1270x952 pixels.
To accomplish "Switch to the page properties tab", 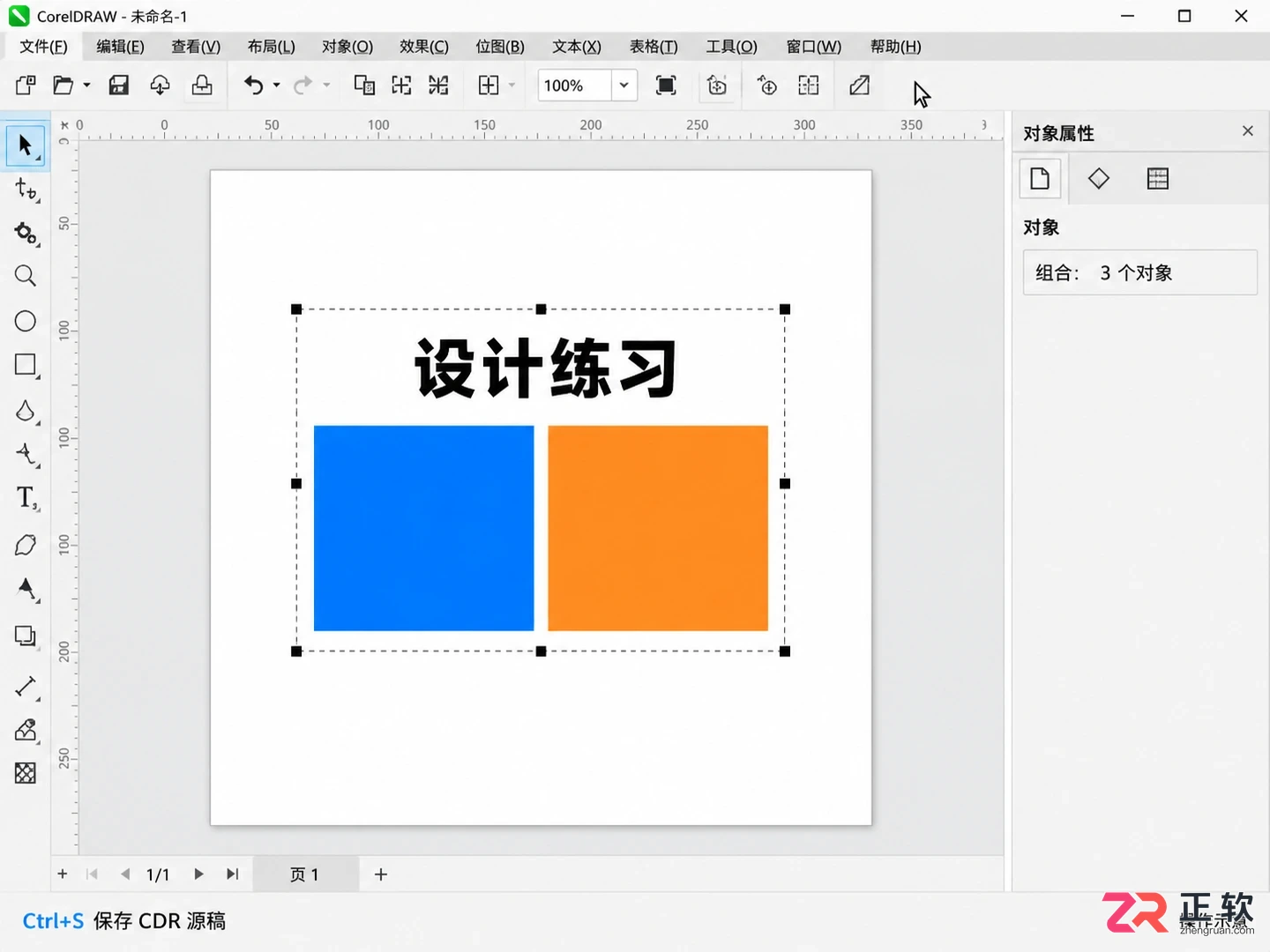I will coord(1040,179).
